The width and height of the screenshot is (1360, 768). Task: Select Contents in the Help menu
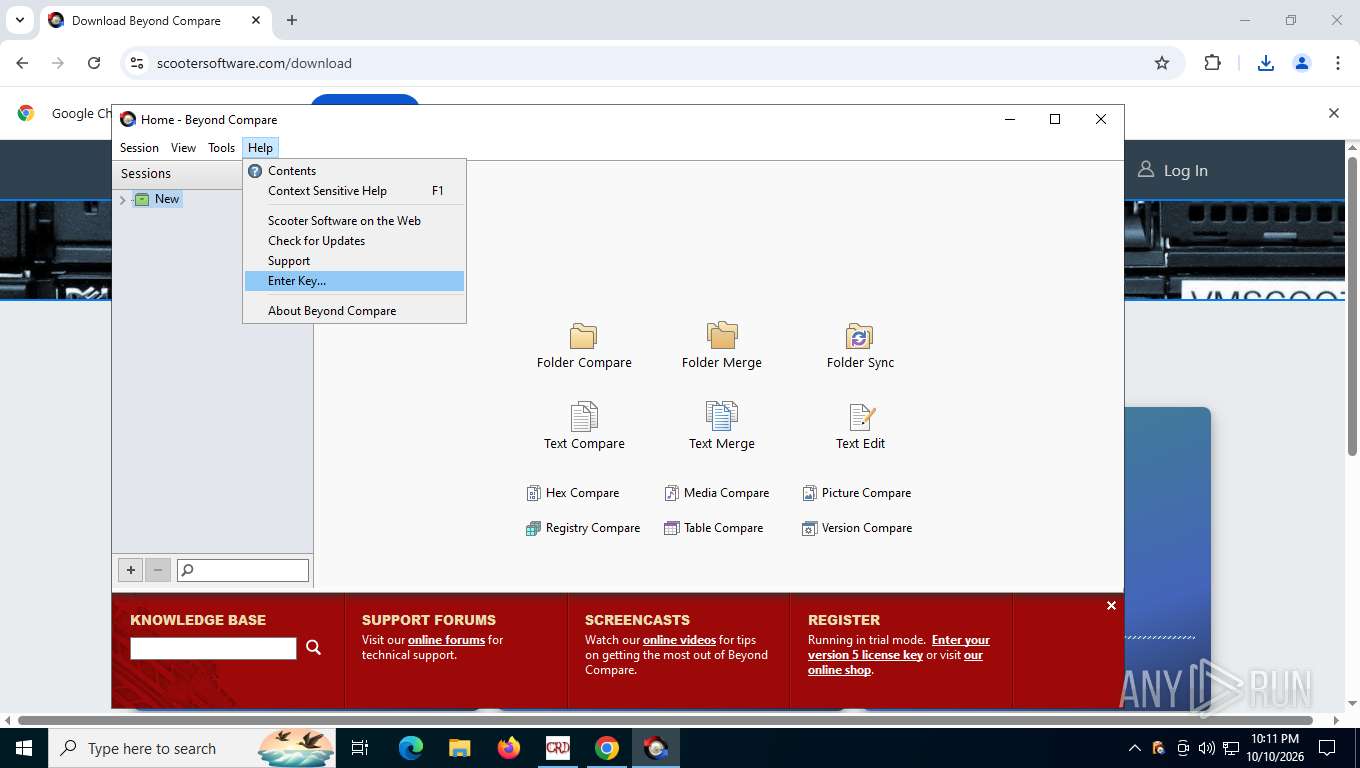coord(354,171)
